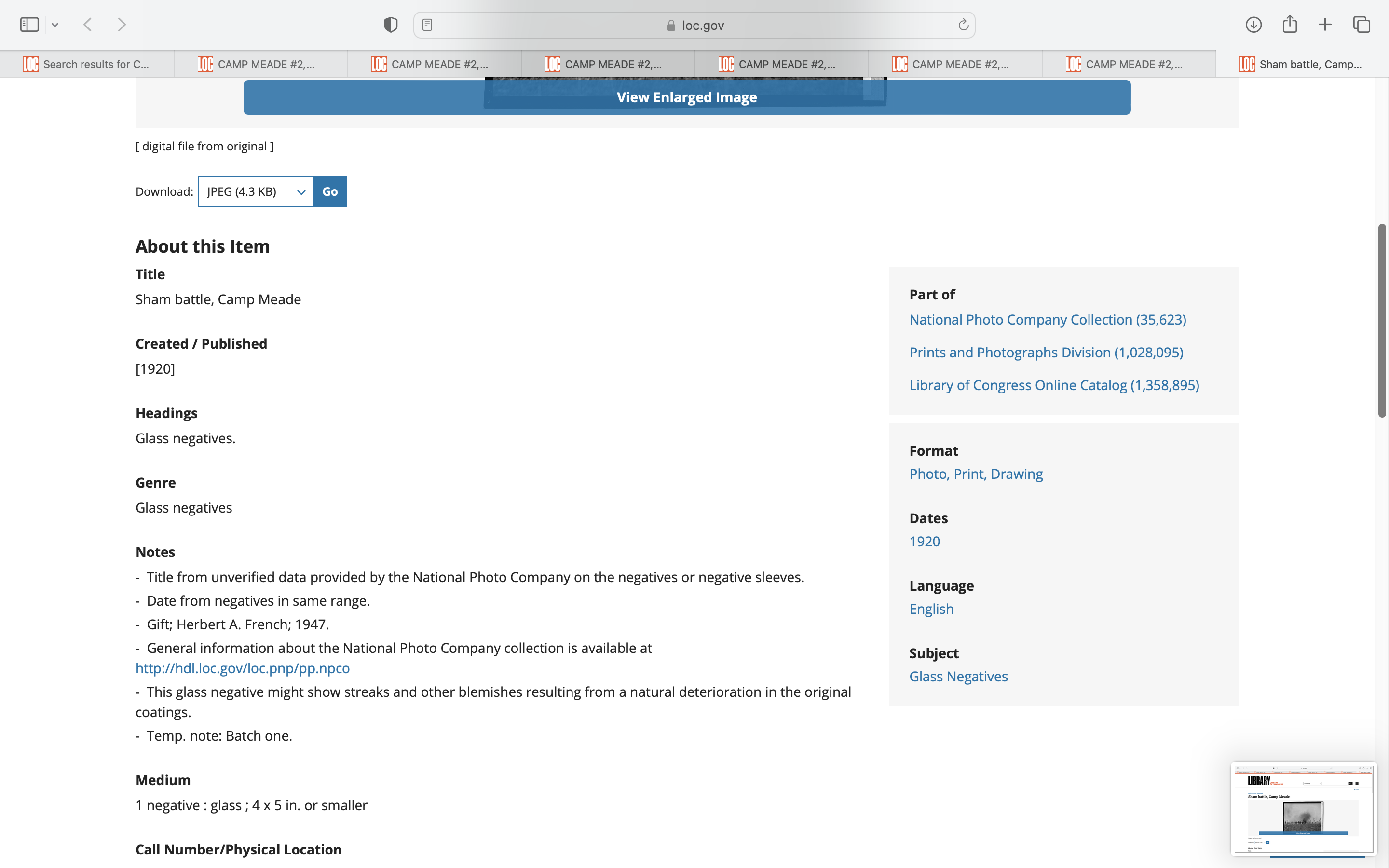The height and width of the screenshot is (868, 1389).
Task: Open a new tab with plus icon
Action: click(x=1325, y=25)
